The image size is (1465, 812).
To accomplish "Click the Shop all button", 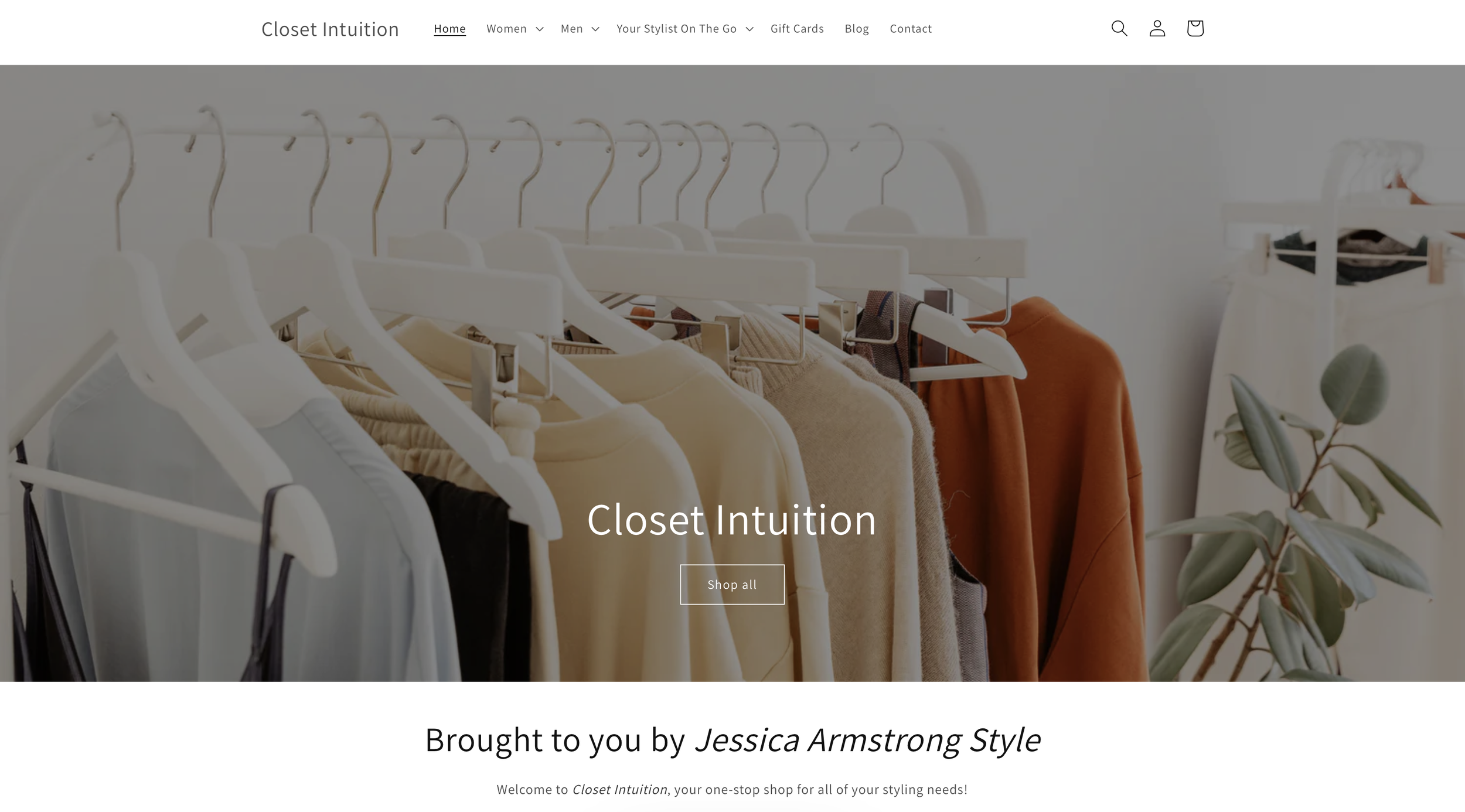I will pos(732,584).
